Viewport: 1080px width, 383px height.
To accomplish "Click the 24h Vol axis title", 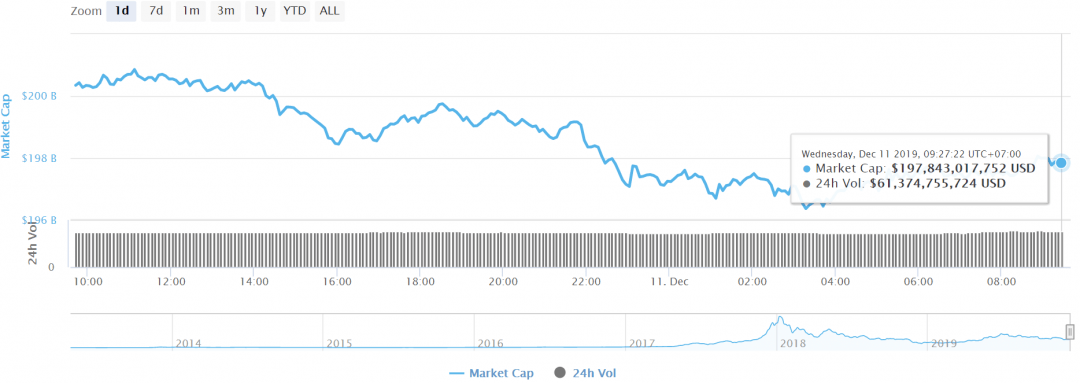I will click(x=32, y=245).
